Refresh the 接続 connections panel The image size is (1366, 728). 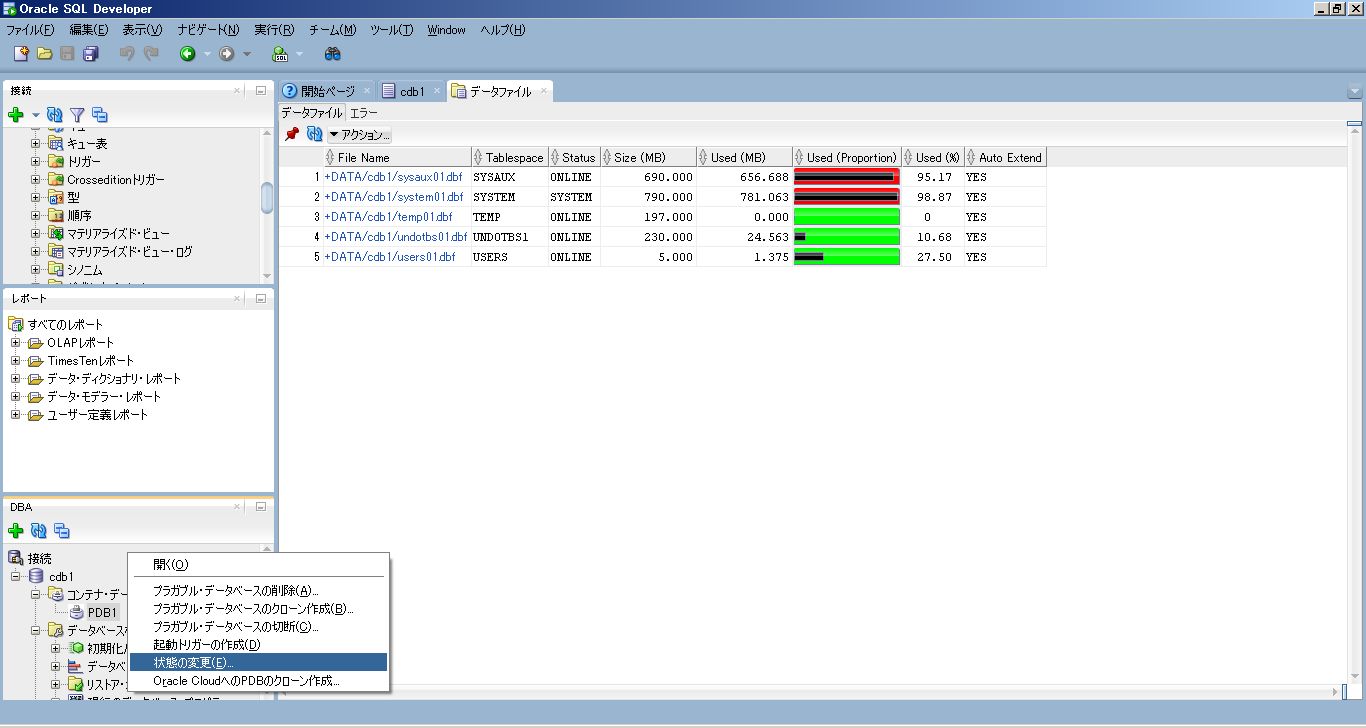click(x=55, y=115)
